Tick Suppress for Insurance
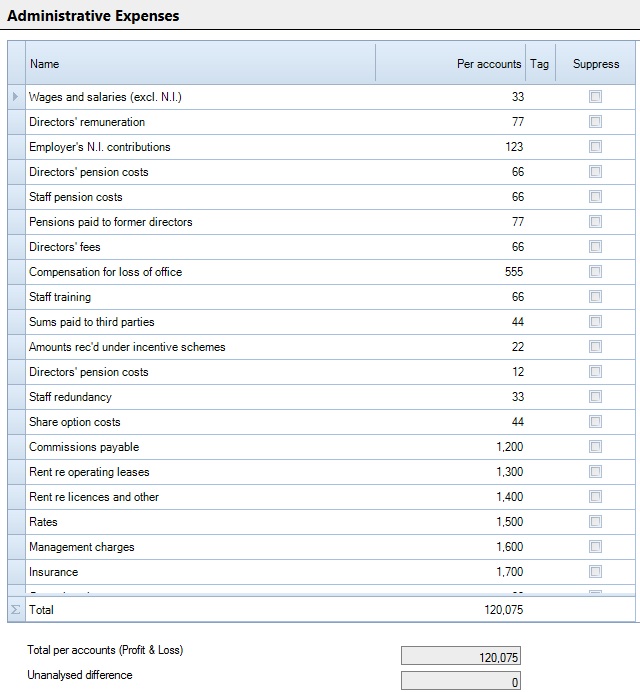Viewport: 640px width, 692px height. pos(595,572)
